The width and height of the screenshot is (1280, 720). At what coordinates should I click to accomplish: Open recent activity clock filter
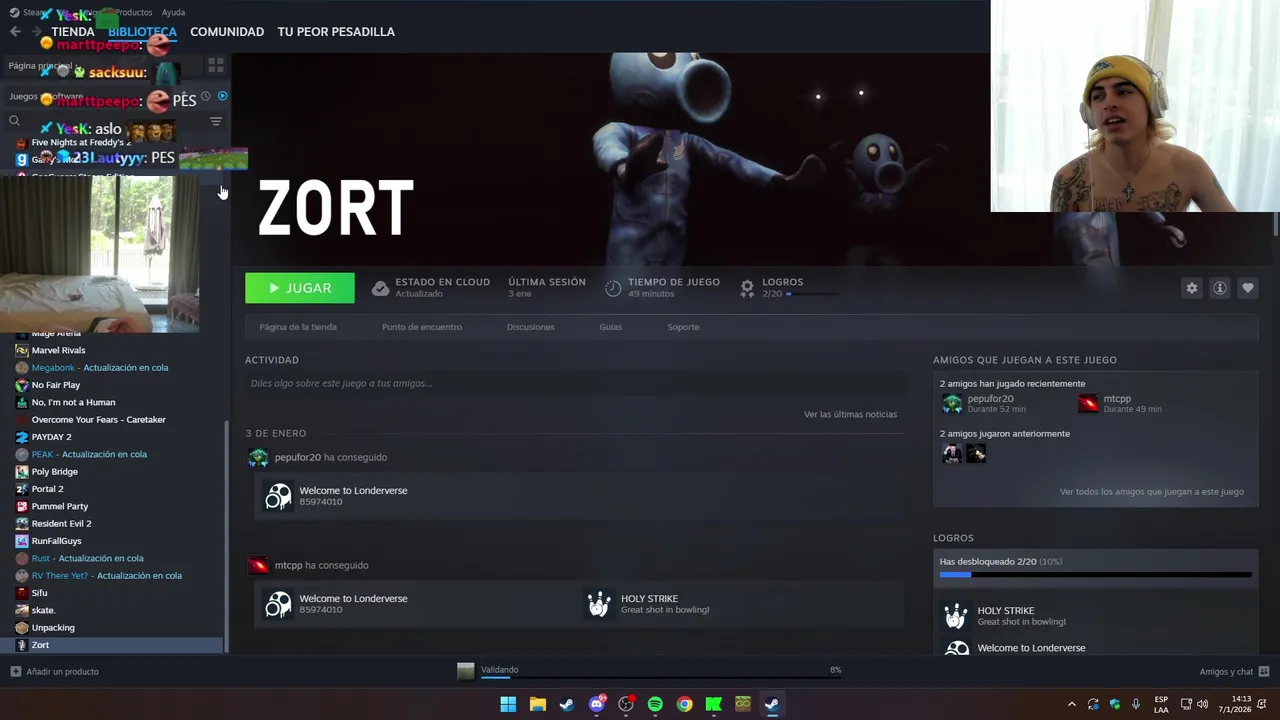pos(205,96)
